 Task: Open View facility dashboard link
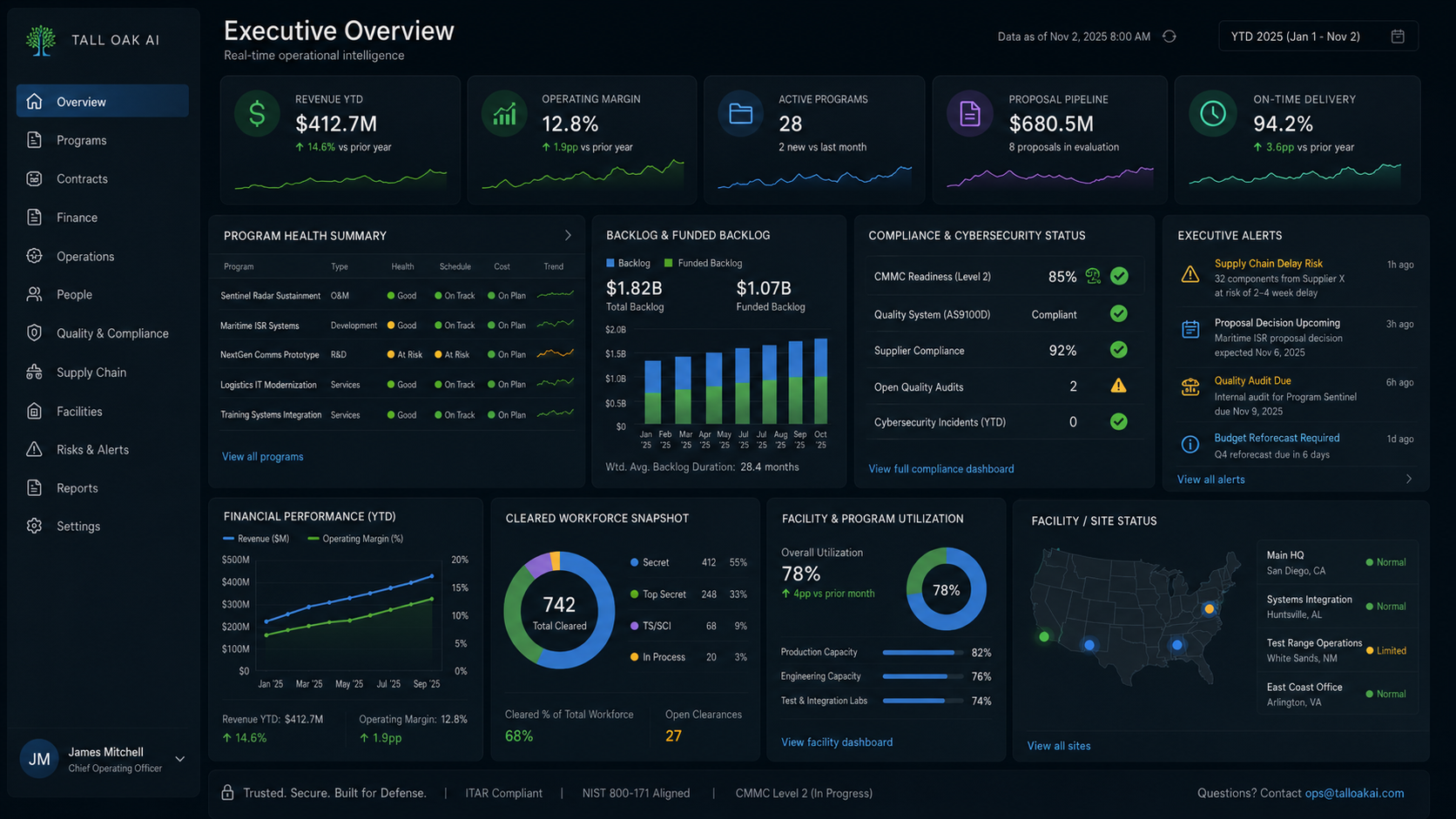(837, 742)
